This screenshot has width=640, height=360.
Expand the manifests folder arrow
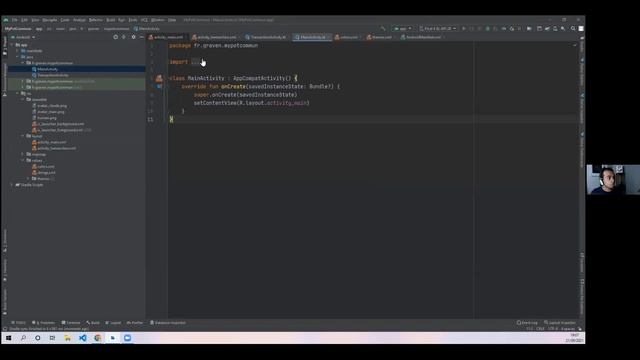click(x=17, y=51)
